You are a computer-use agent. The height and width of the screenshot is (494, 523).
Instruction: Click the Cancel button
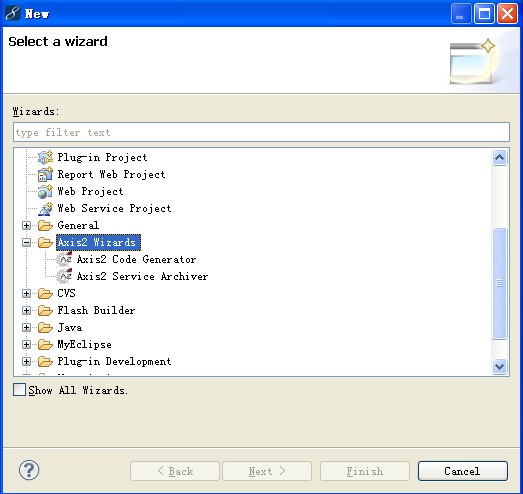coord(463,471)
